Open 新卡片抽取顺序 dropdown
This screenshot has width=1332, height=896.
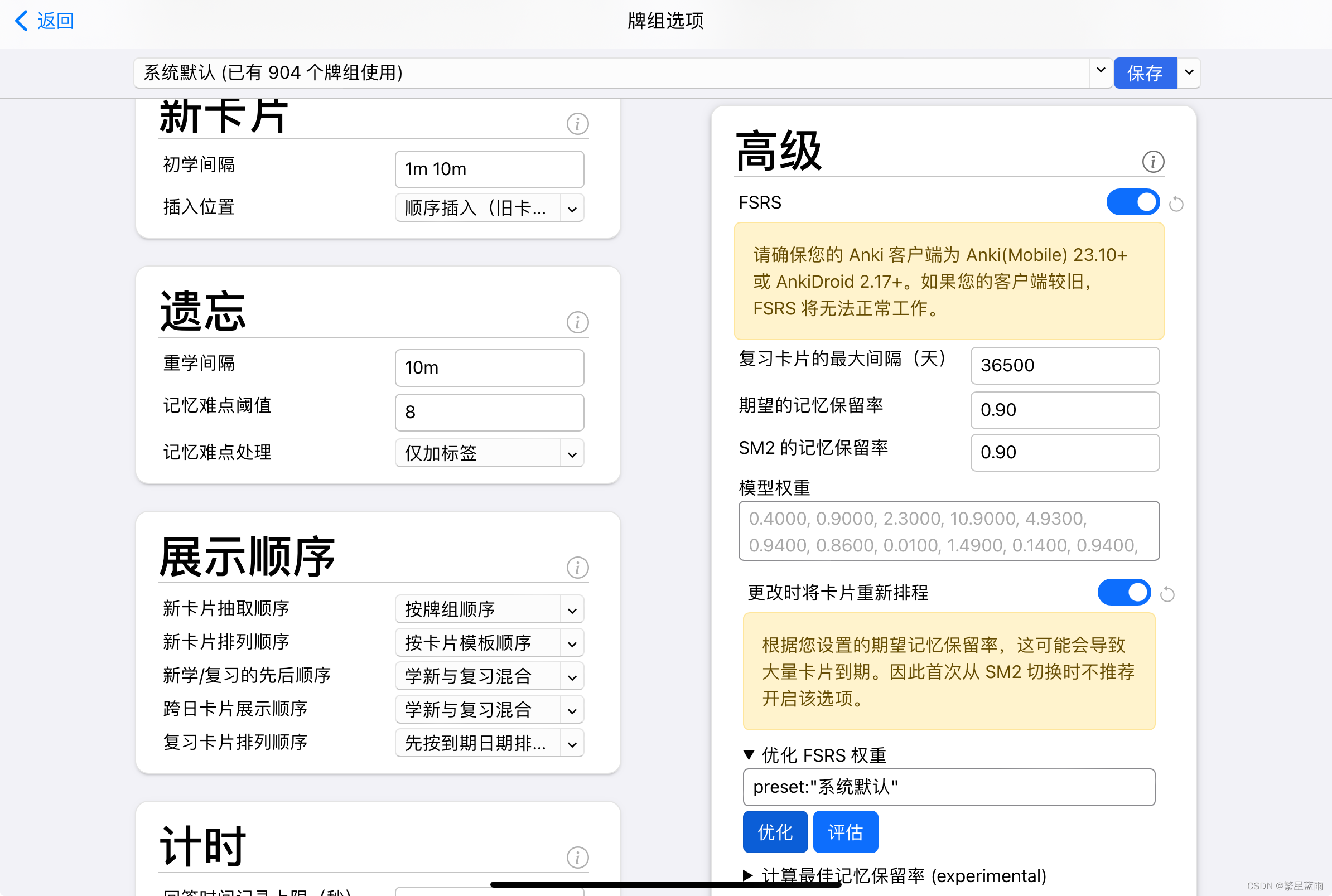[489, 609]
